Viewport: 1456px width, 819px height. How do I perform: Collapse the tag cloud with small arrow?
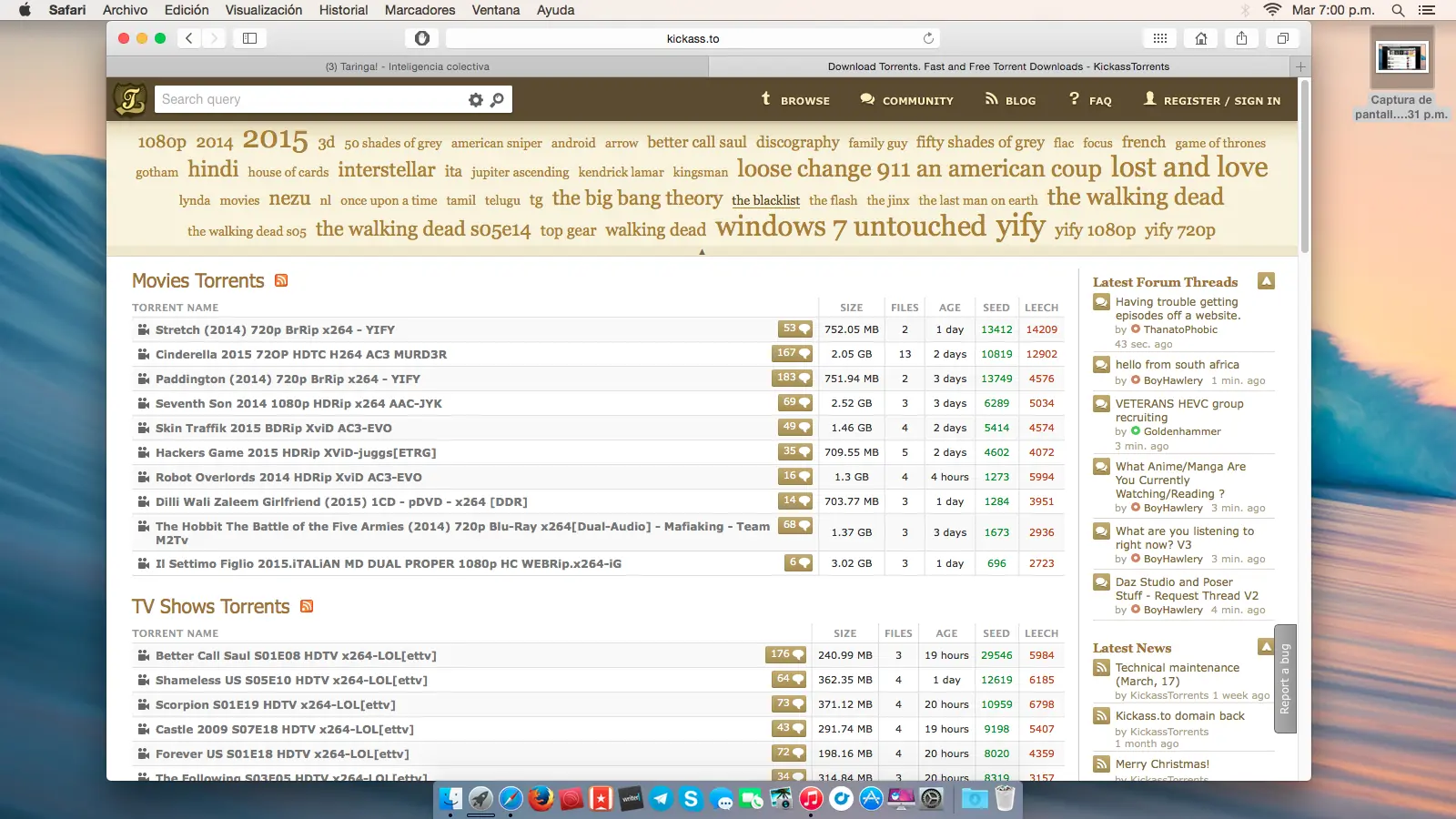click(702, 252)
